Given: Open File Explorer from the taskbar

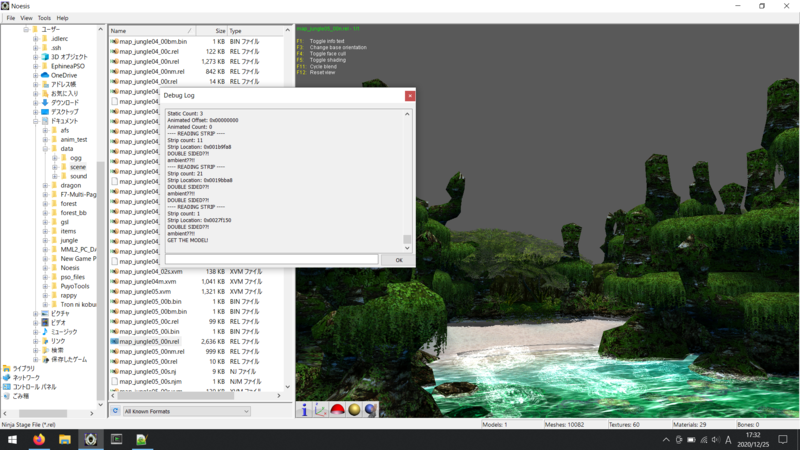Looking at the screenshot, I should click(x=64, y=439).
